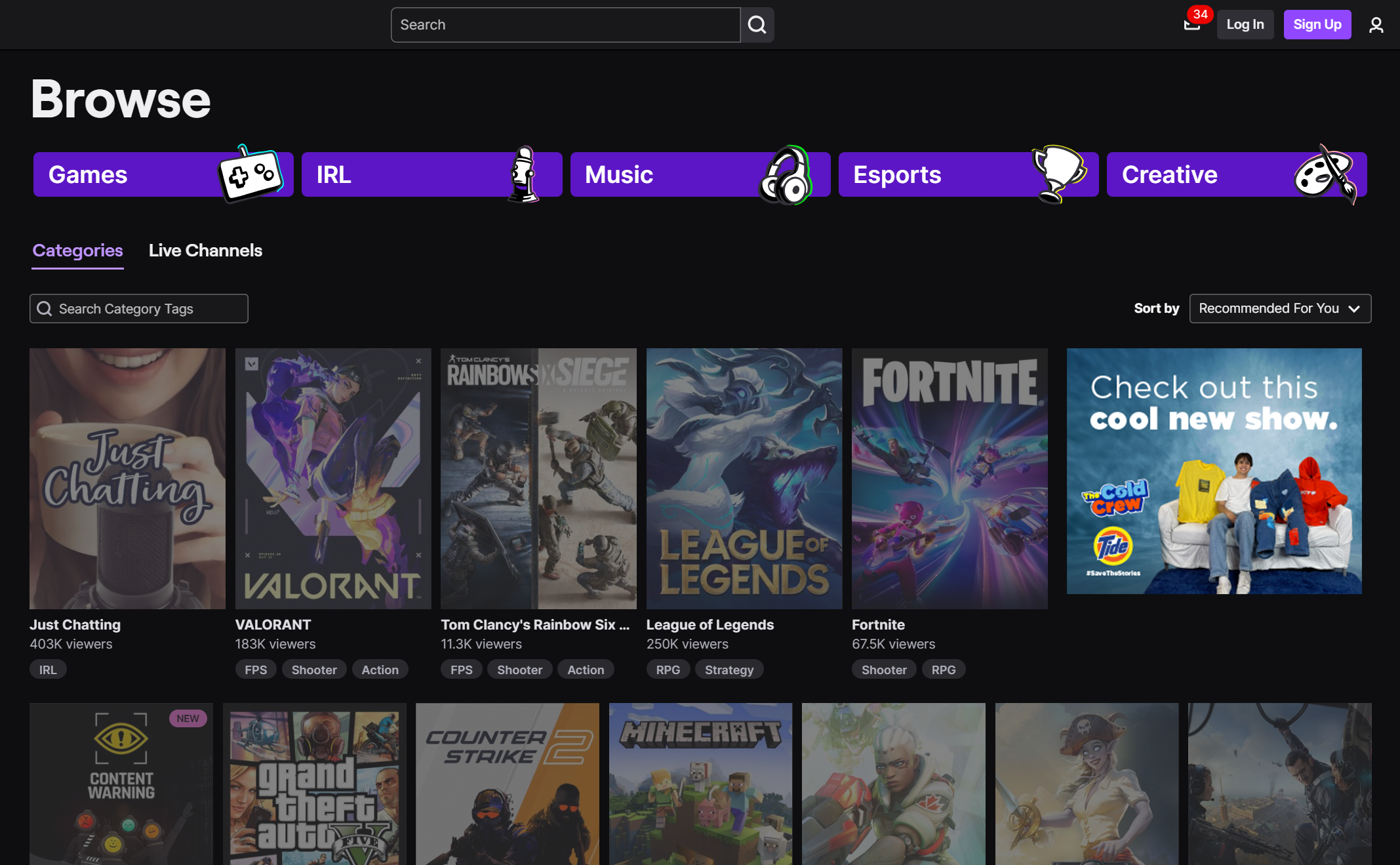Click the Sign Up button

[x=1317, y=25]
